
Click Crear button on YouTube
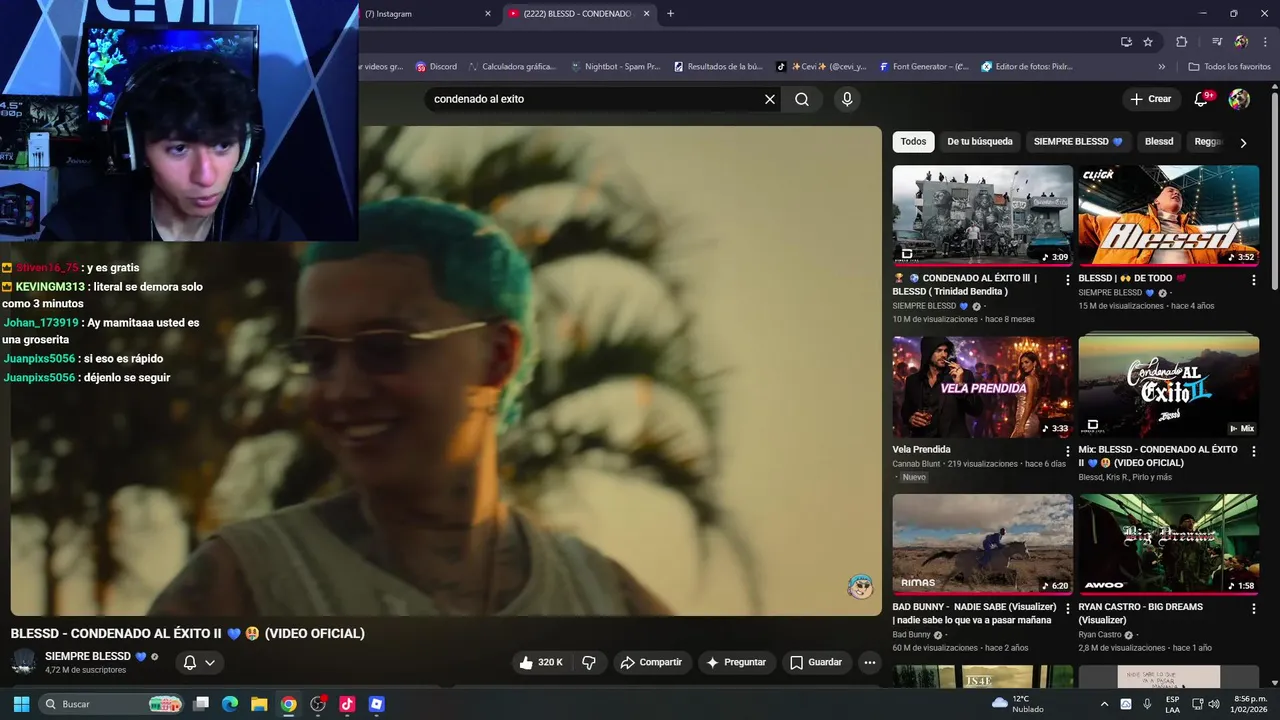pyautogui.click(x=1151, y=99)
